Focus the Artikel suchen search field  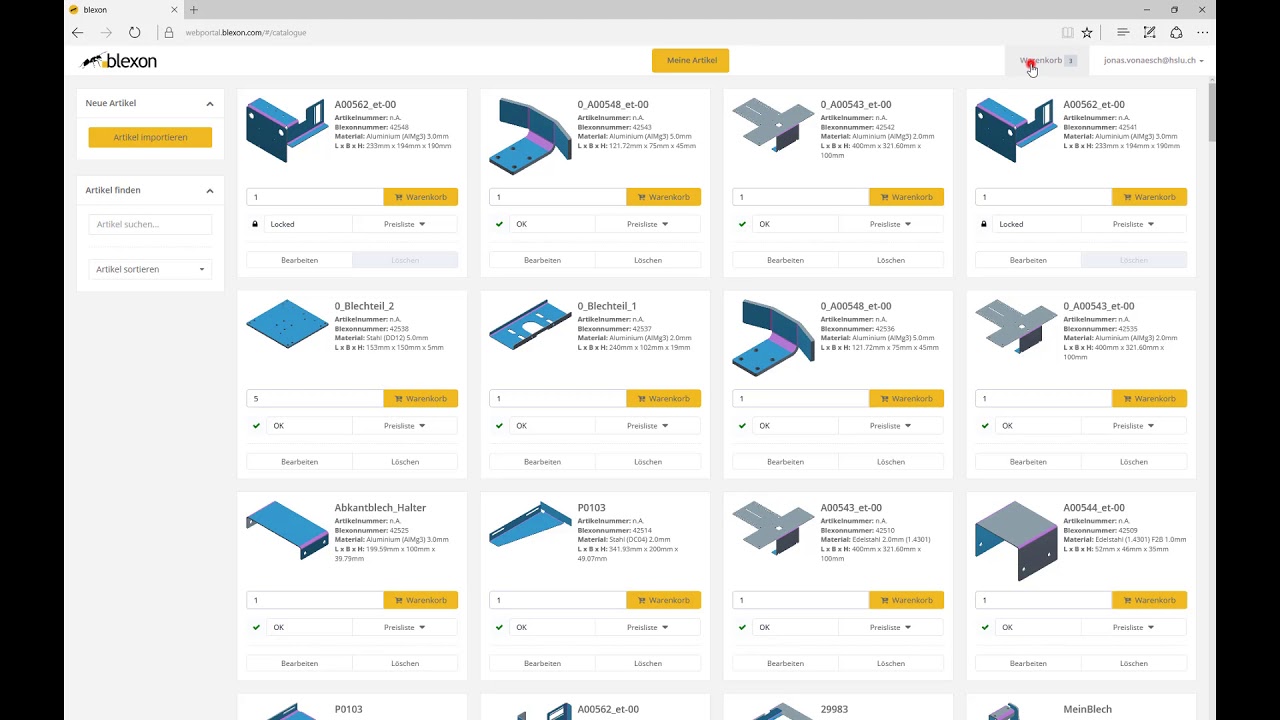pos(150,224)
